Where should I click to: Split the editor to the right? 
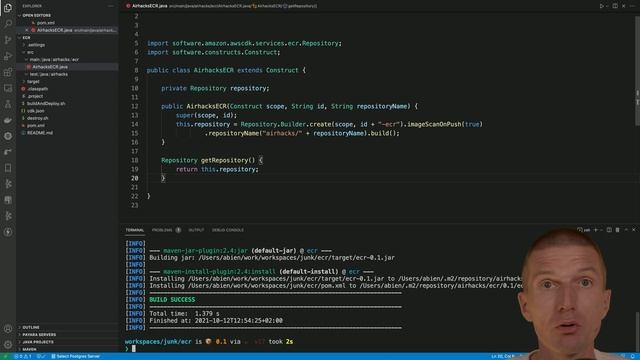(x=615, y=6)
